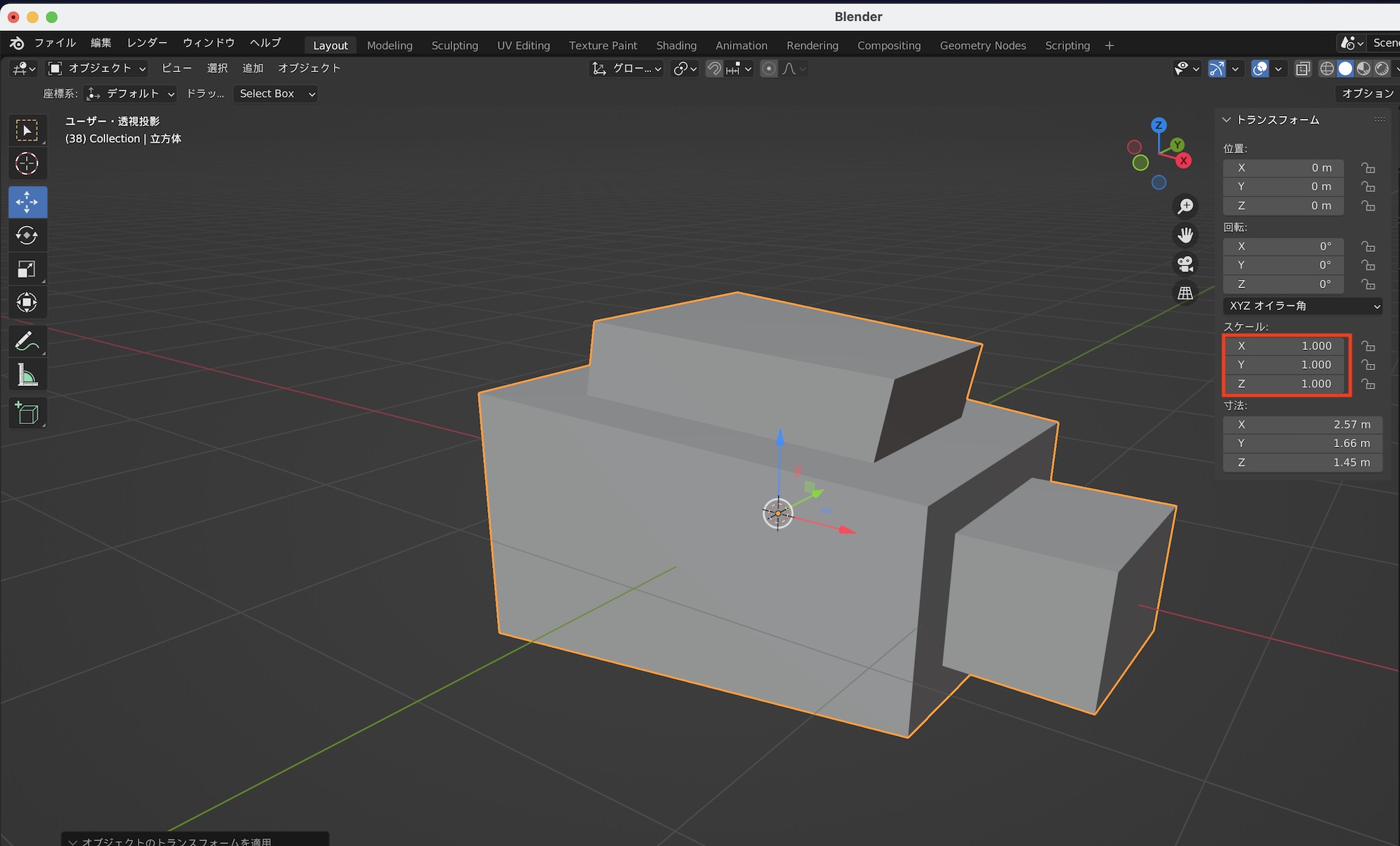Lock the X location value
1400x846 pixels.
[x=1368, y=168]
